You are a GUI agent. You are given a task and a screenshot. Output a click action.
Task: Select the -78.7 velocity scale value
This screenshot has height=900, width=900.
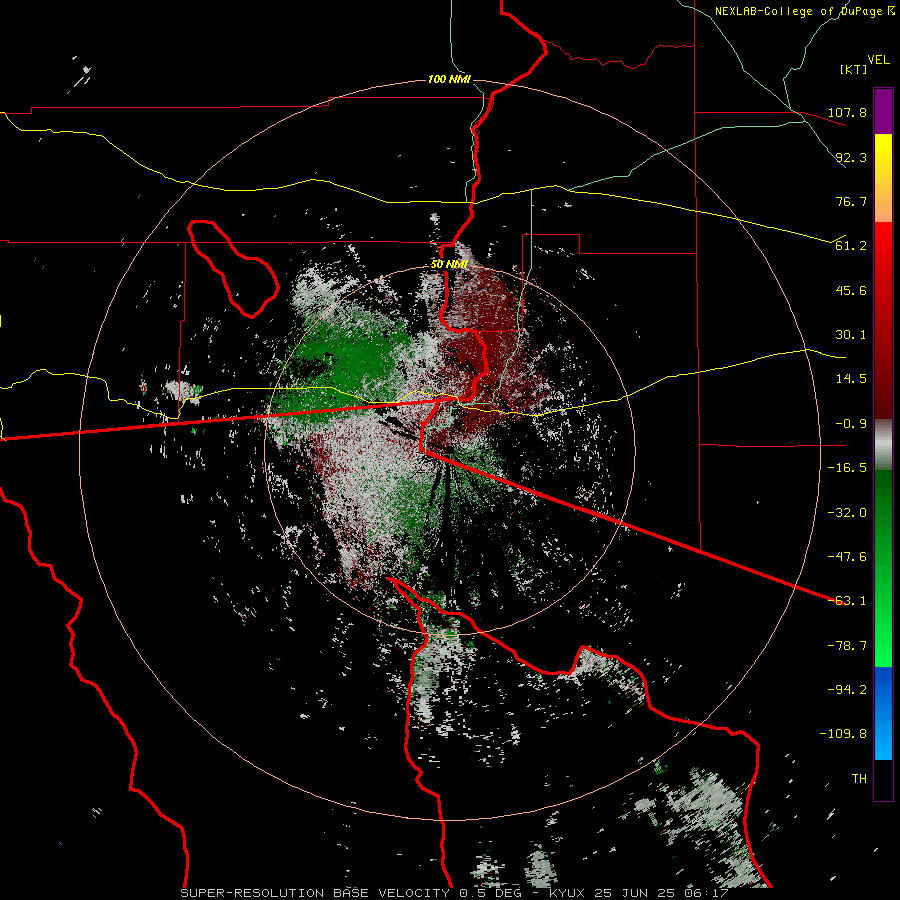(x=847, y=646)
